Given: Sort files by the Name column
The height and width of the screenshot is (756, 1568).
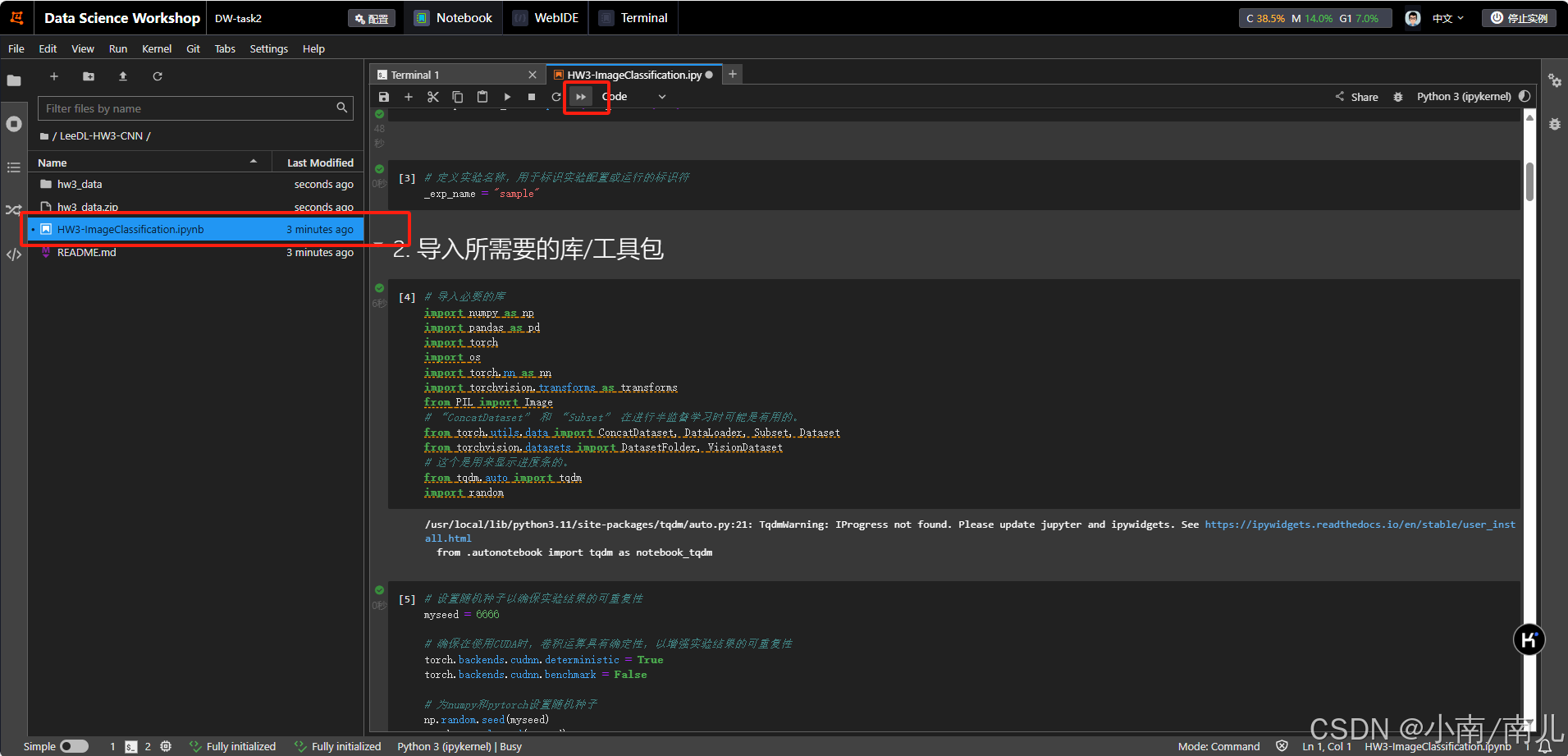Looking at the screenshot, I should pyautogui.click(x=148, y=163).
